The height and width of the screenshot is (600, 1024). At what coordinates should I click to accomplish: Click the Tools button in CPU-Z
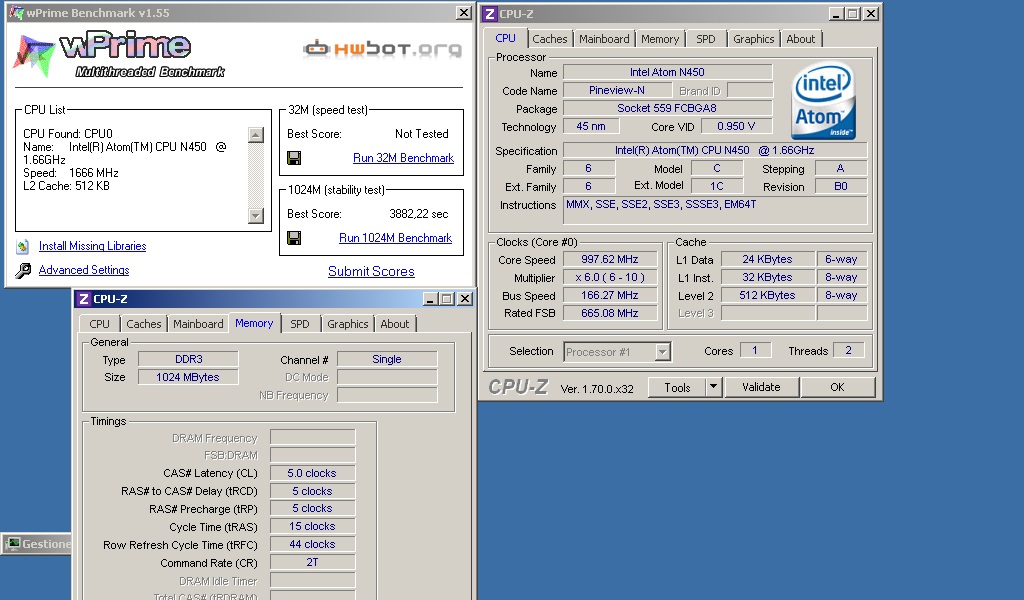point(677,387)
